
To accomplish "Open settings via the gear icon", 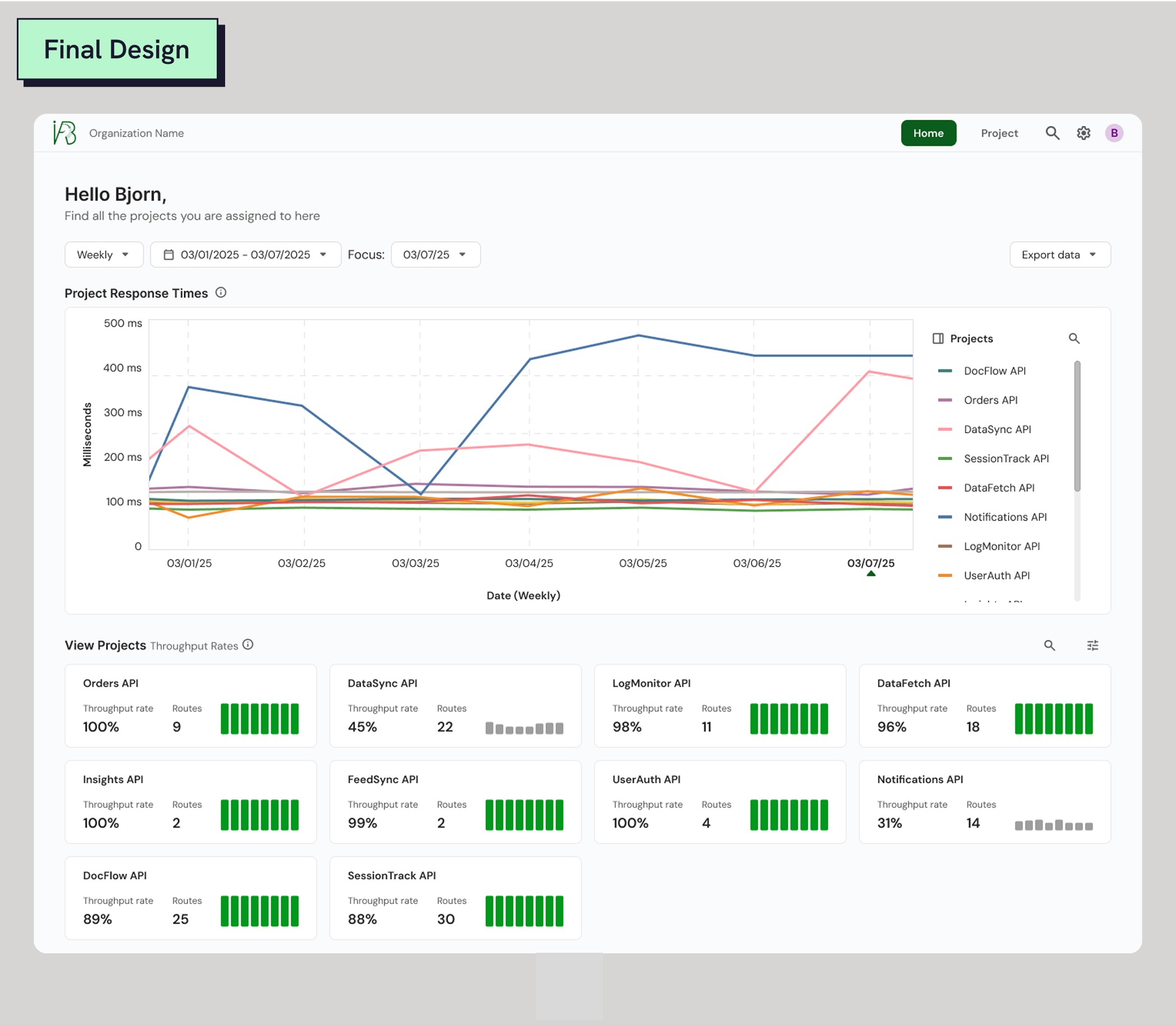I will 1082,133.
